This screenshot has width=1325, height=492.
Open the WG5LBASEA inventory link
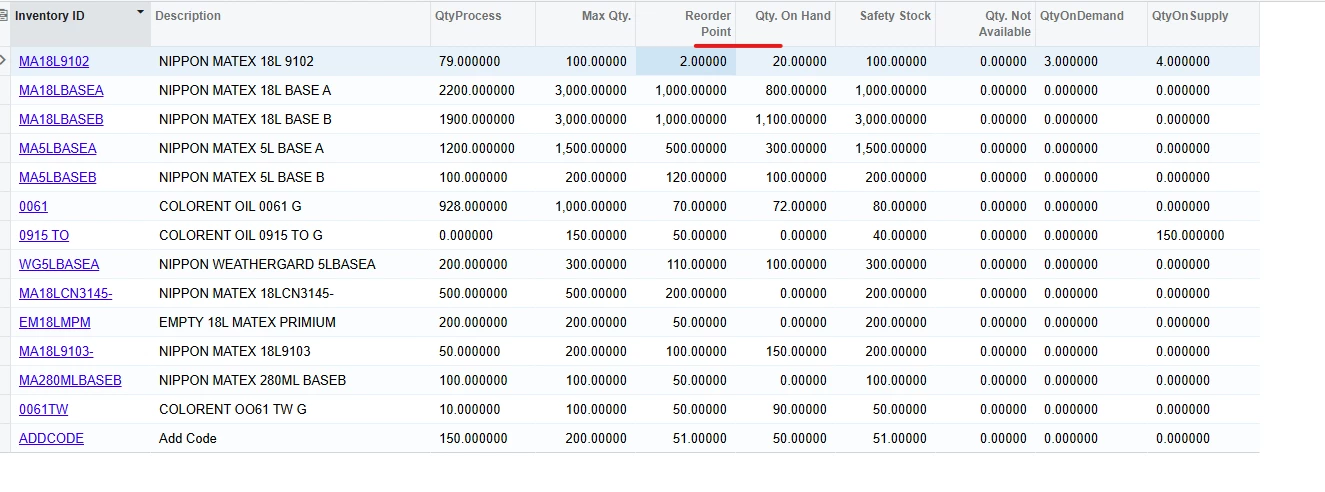click(x=59, y=264)
